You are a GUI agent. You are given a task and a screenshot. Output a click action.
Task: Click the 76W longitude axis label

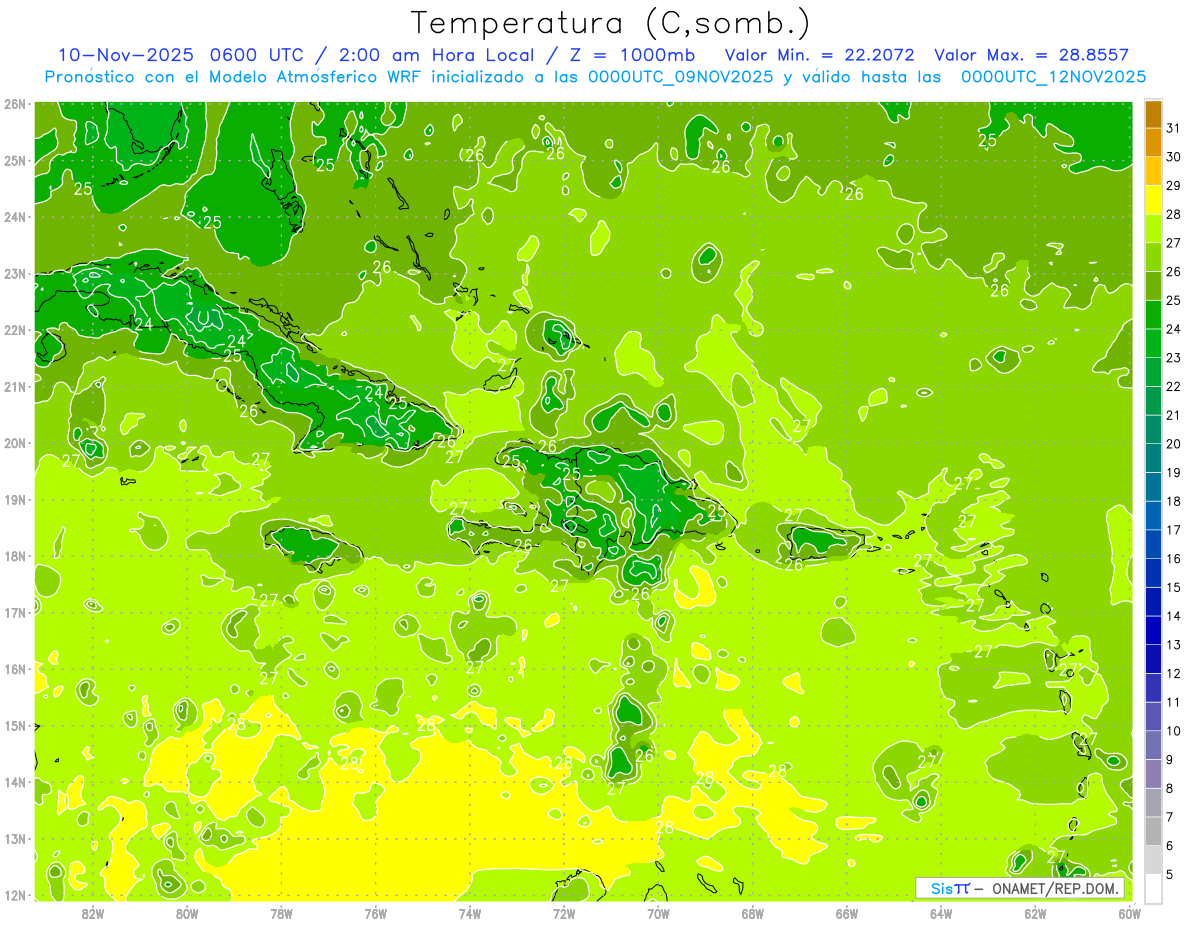pos(376,913)
